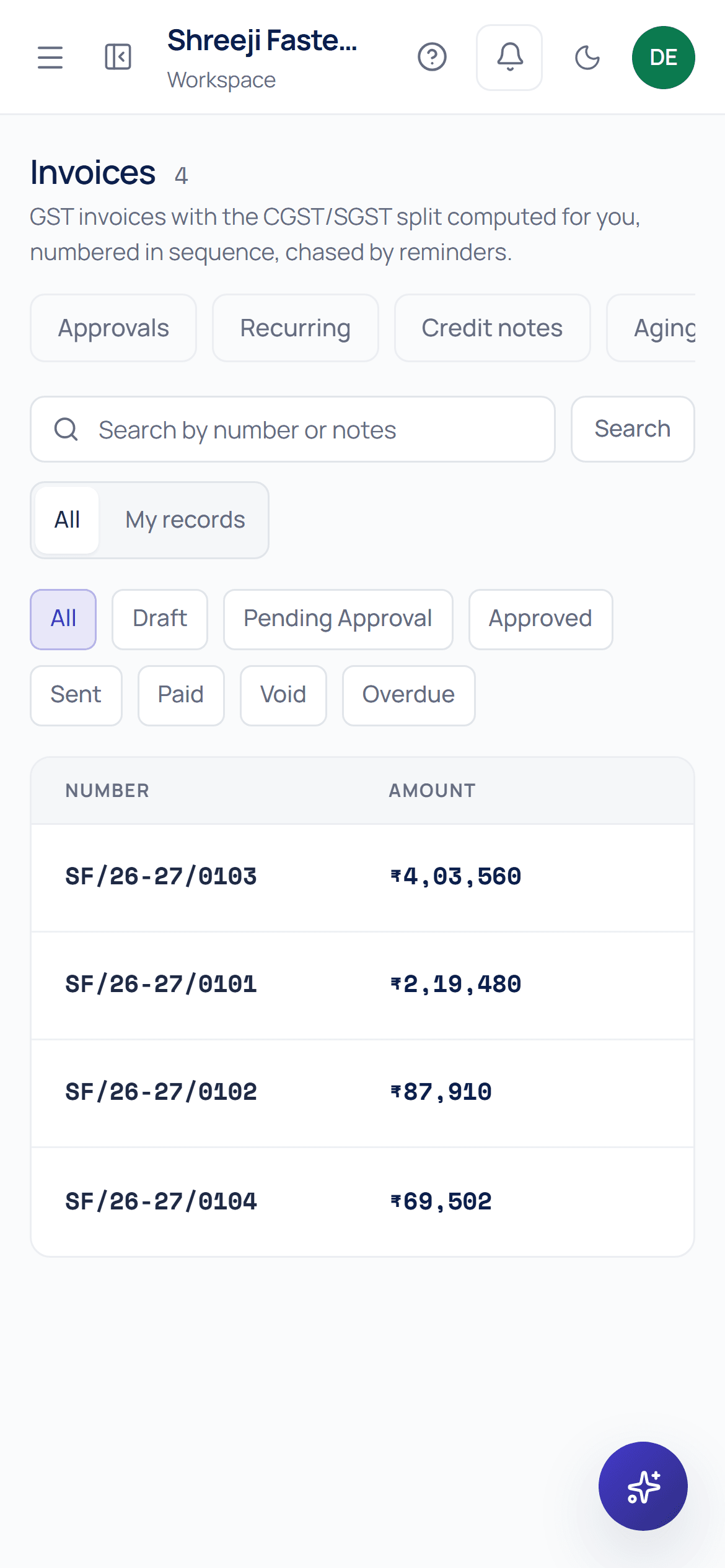
Task: Filter invoices by Pending Approval
Action: pyautogui.click(x=338, y=619)
